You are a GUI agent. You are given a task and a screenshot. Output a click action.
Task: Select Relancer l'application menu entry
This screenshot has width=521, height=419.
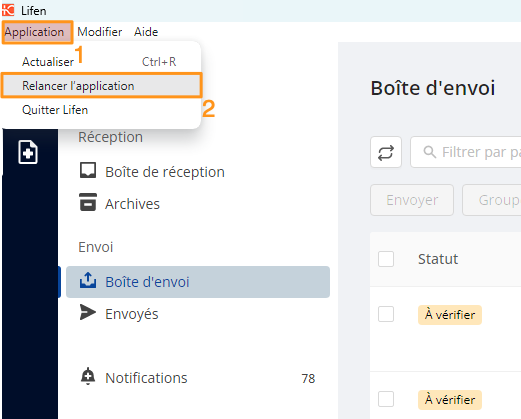click(x=101, y=86)
